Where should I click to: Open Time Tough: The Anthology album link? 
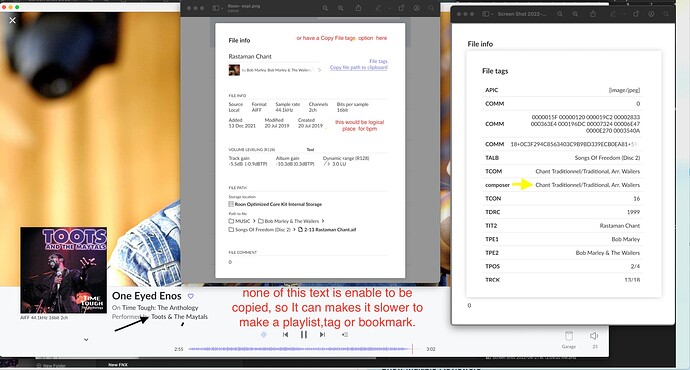tap(160, 308)
